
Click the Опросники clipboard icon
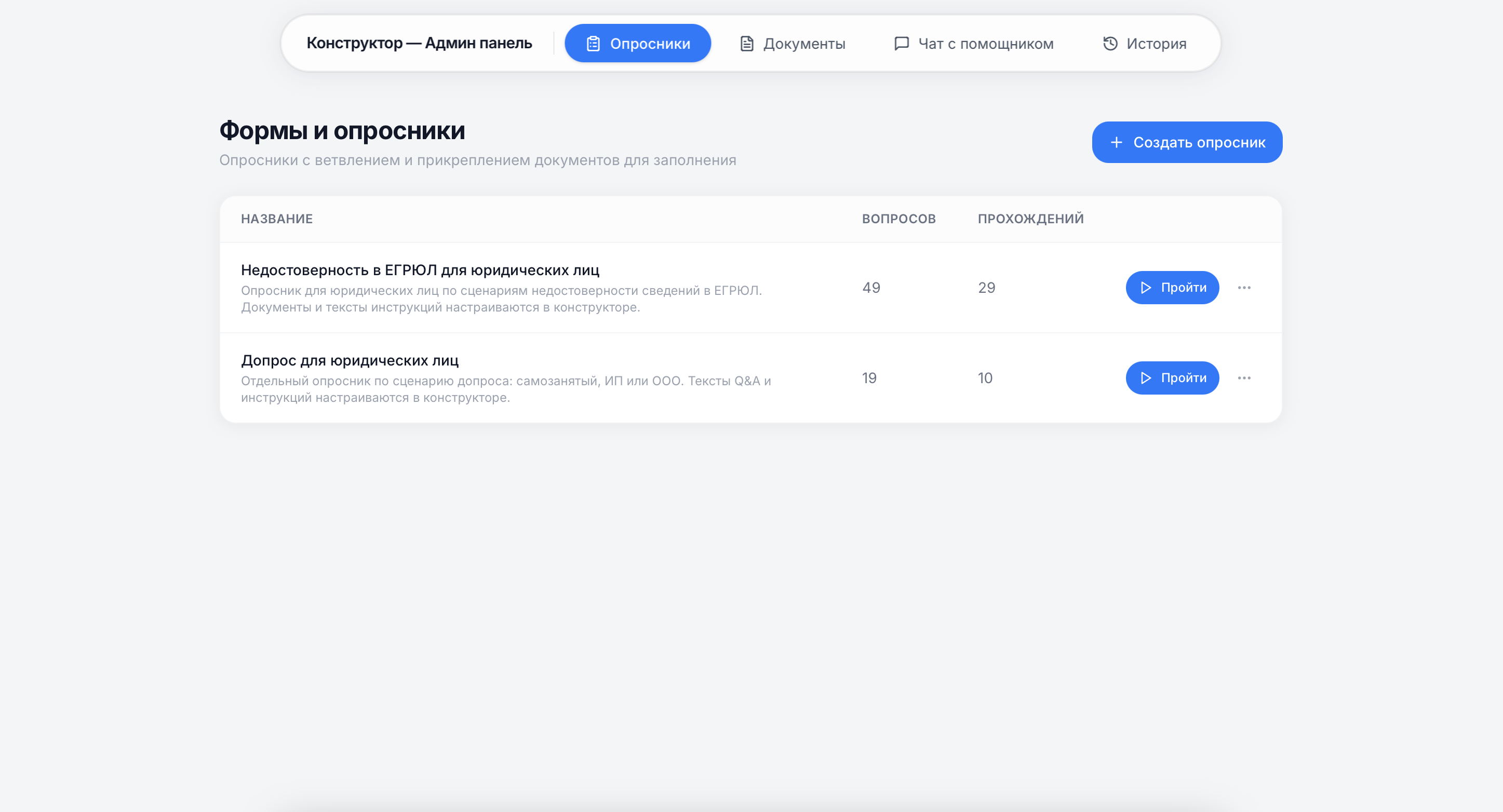(x=593, y=44)
